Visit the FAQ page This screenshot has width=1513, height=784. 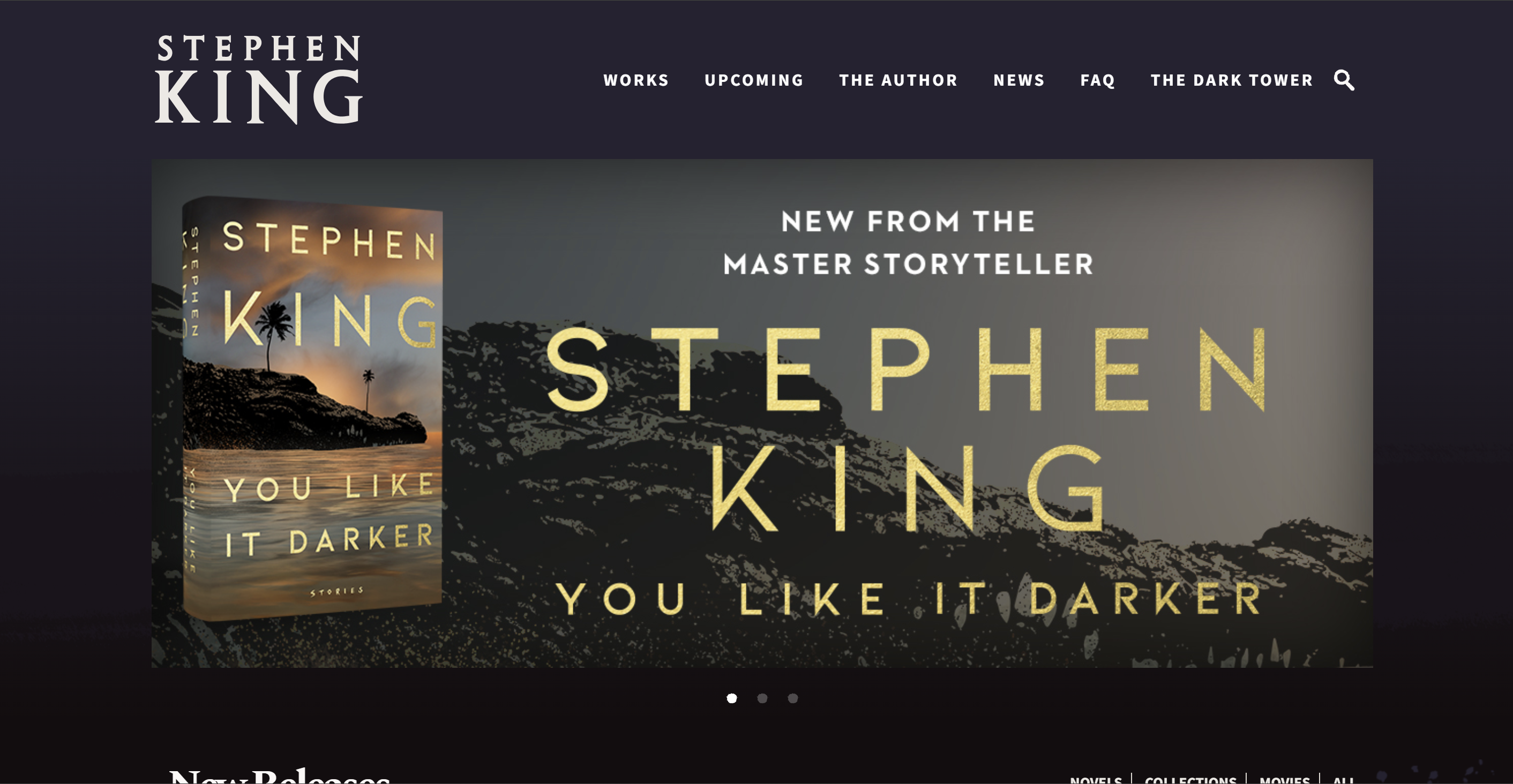click(x=1097, y=80)
